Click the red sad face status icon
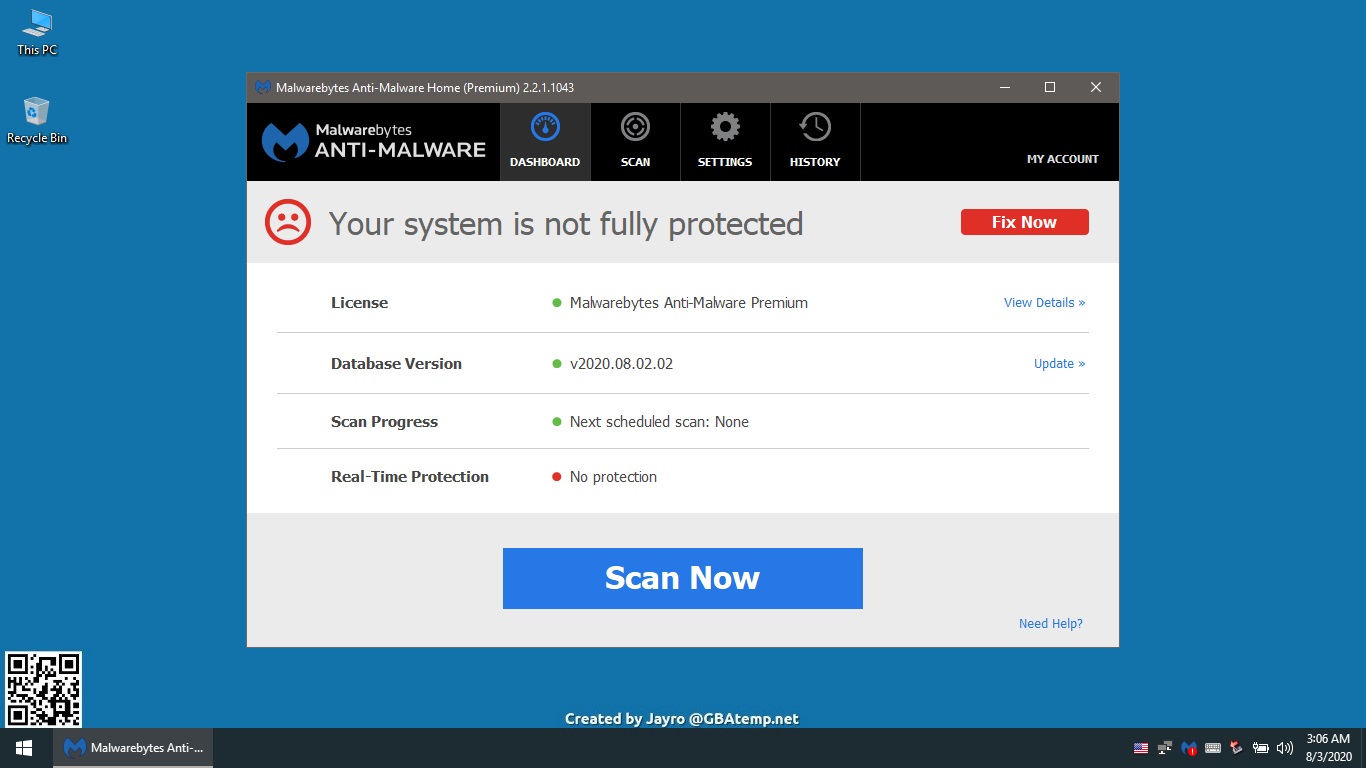 288,222
